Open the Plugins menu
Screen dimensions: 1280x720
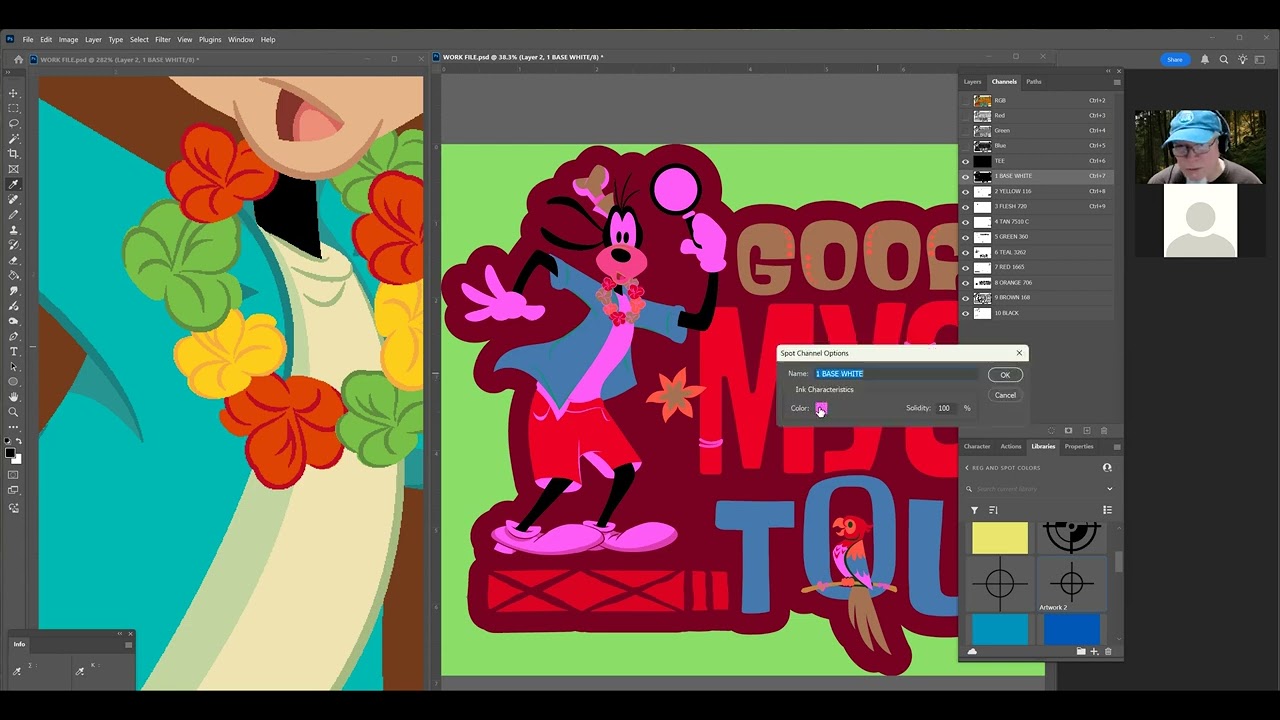click(x=210, y=40)
